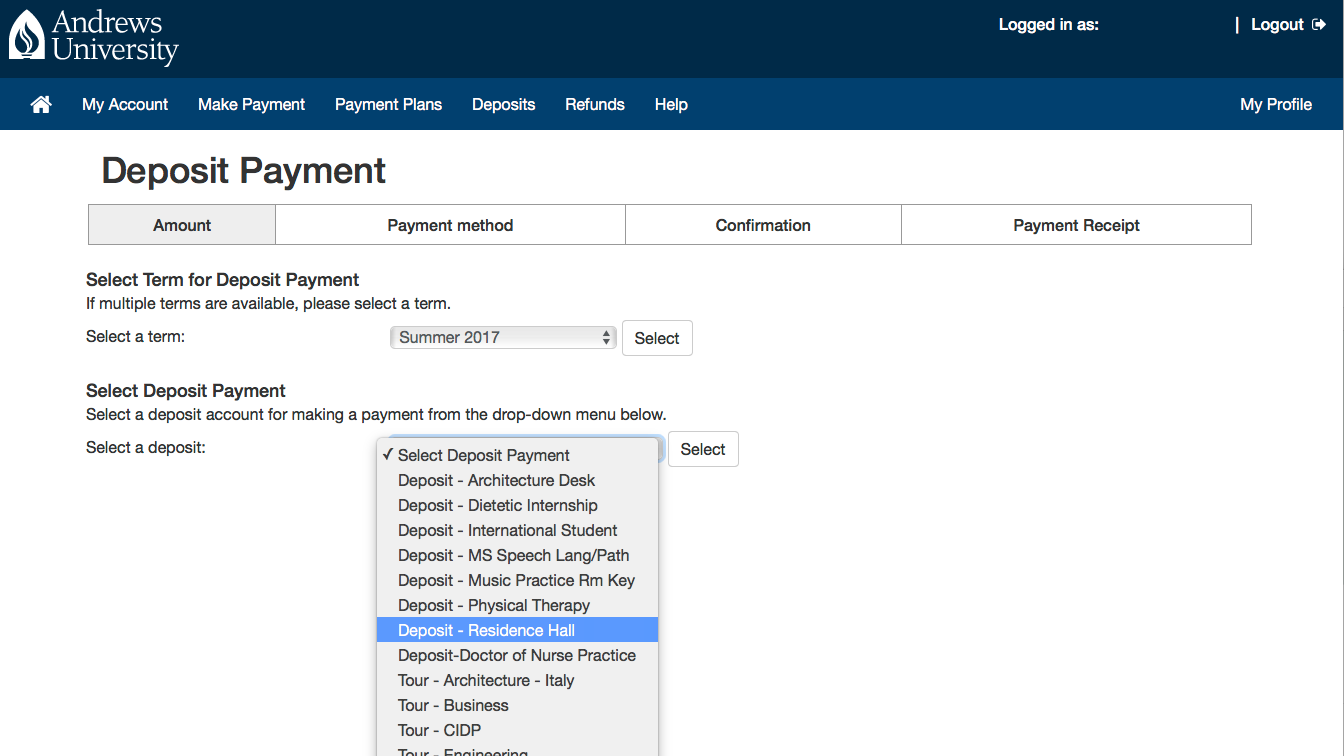The width and height of the screenshot is (1344, 756).
Task: Select the Confirmation step tab
Action: click(763, 225)
